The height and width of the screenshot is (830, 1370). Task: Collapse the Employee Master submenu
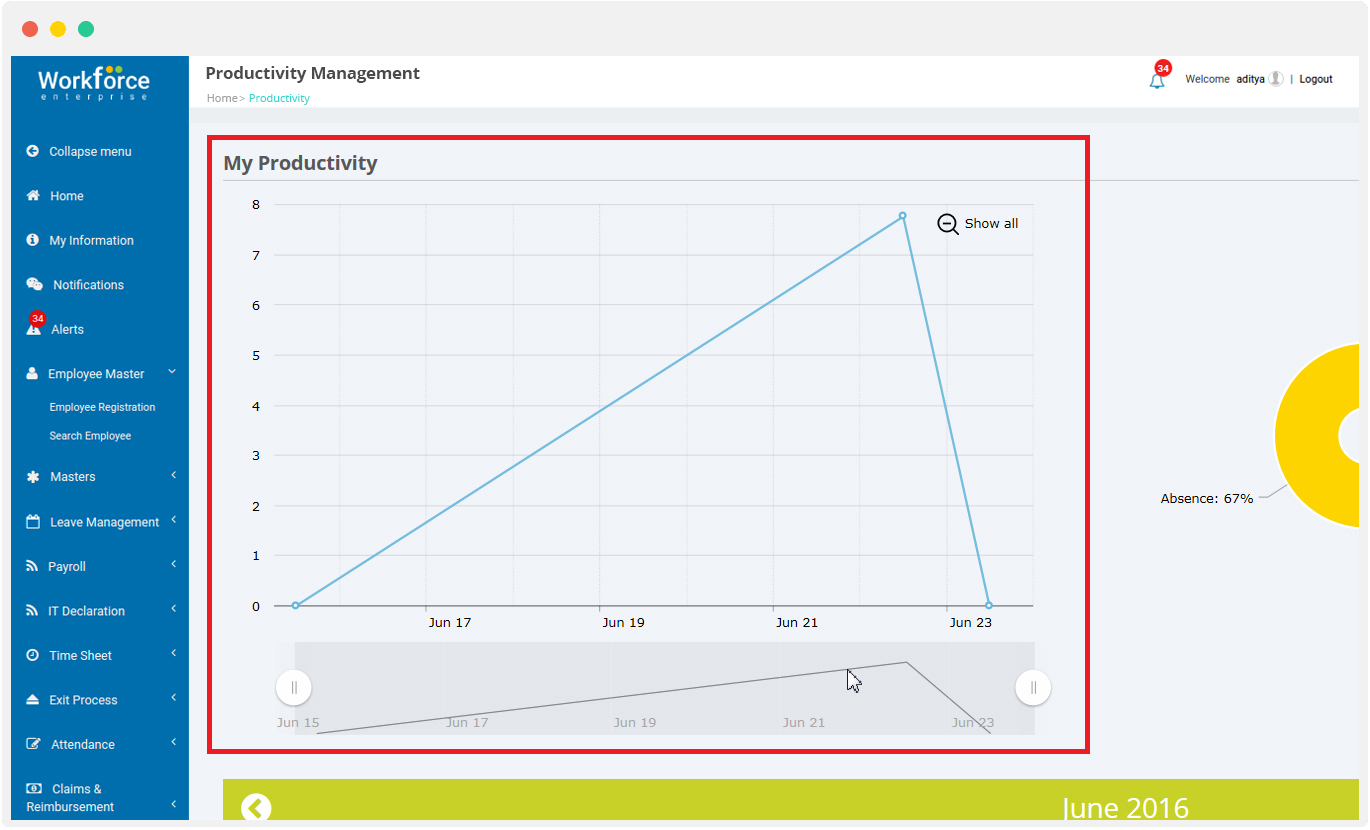tap(171, 371)
